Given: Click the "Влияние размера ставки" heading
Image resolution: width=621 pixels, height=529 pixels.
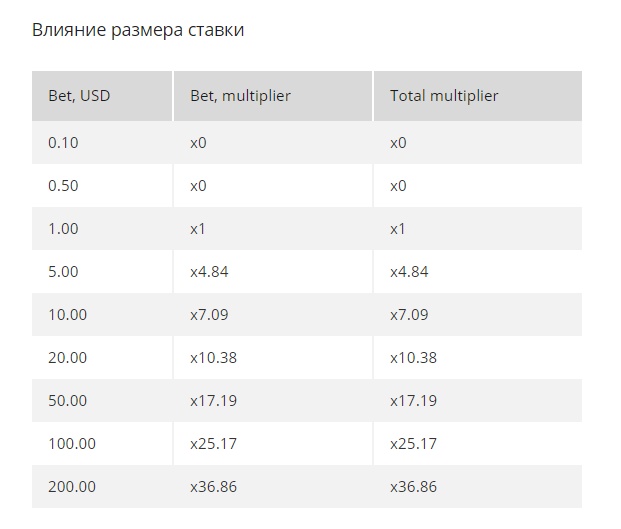Looking at the screenshot, I should click(x=138, y=30).
